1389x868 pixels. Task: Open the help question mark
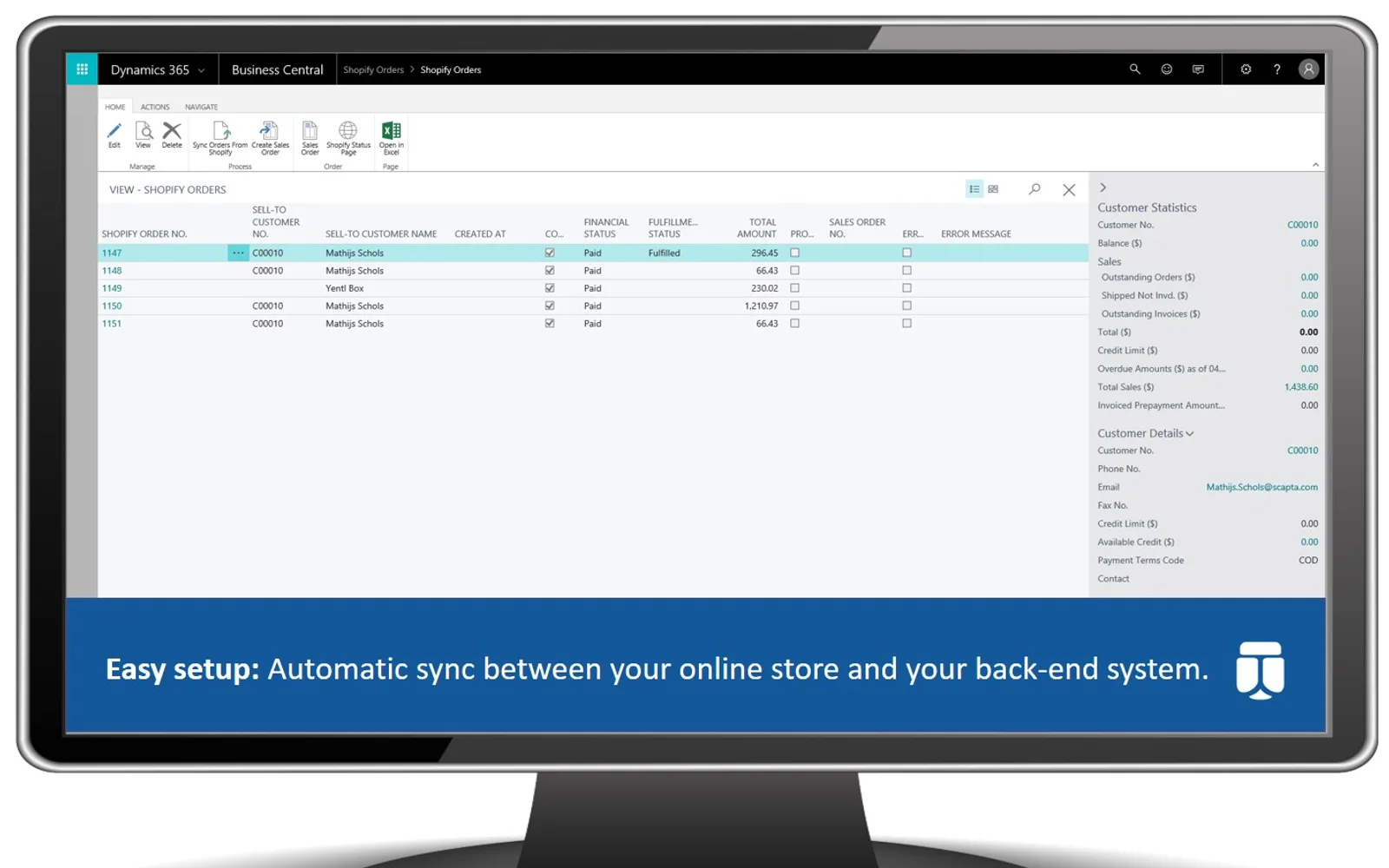click(x=1277, y=69)
